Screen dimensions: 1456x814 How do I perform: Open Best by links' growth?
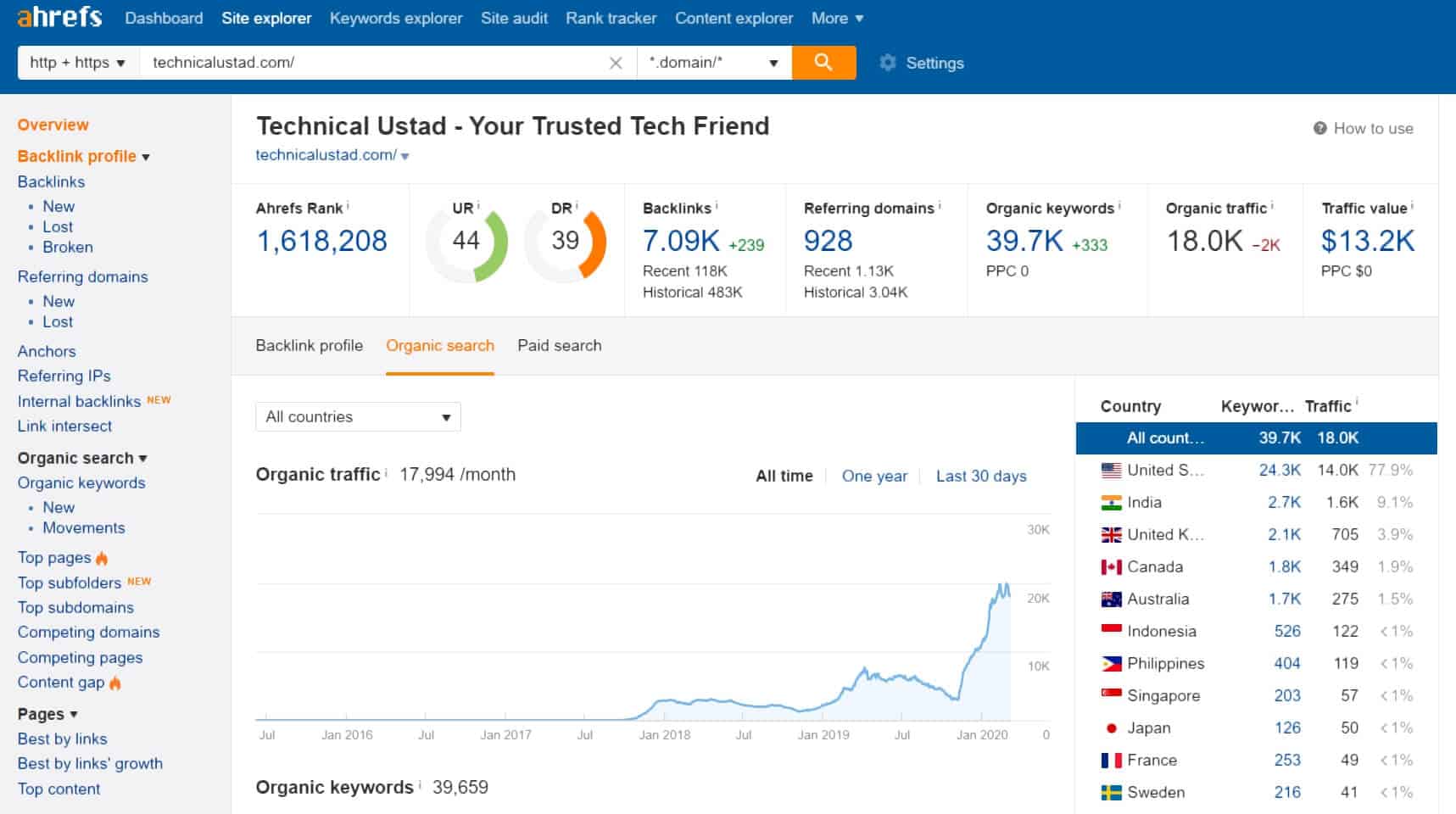point(90,763)
